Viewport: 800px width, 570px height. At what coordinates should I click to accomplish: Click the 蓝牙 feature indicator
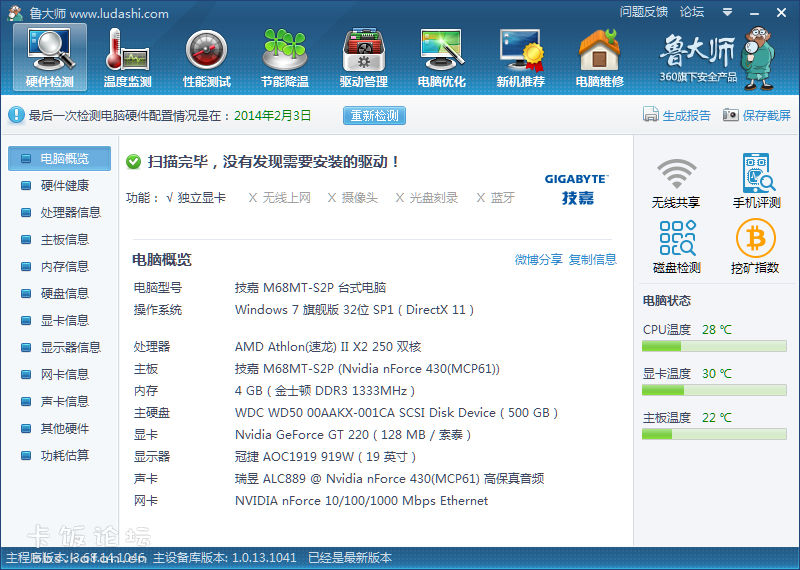[495, 197]
